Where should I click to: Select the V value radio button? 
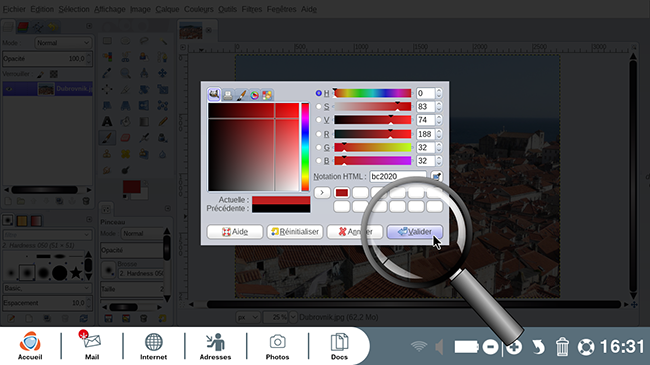(x=318, y=120)
